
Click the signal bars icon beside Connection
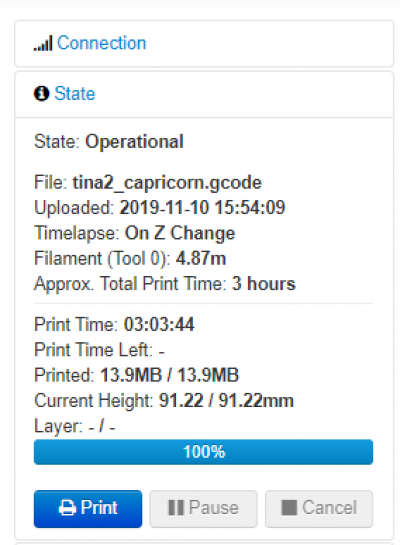[43, 43]
